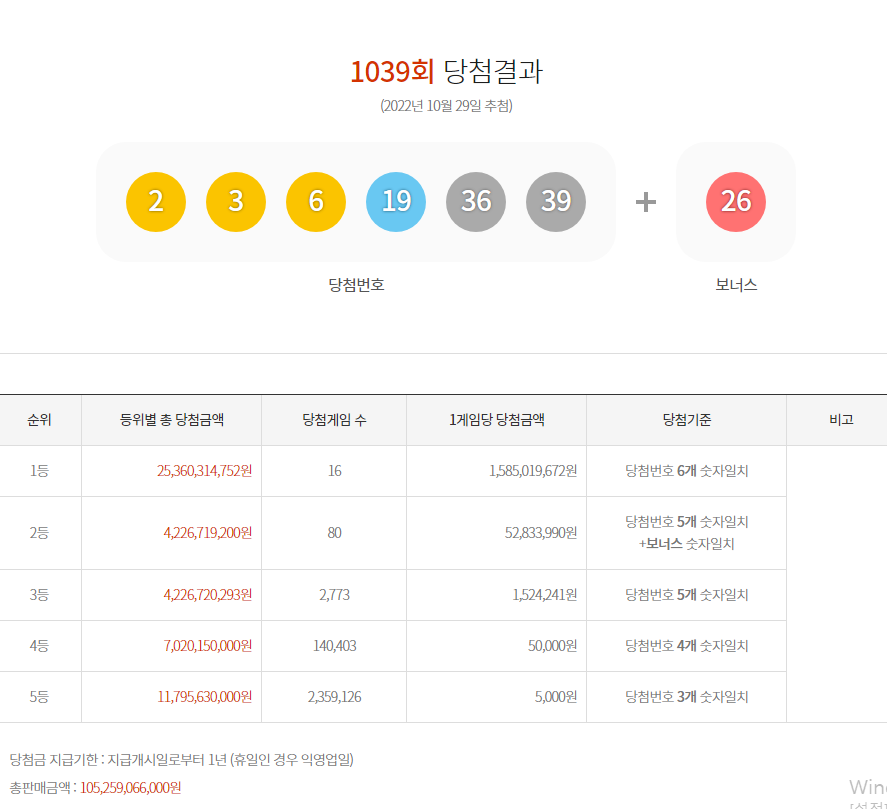Click the 1039회 당첨결과 heading
Image resolution: width=887 pixels, height=809 pixels.
pos(446,72)
